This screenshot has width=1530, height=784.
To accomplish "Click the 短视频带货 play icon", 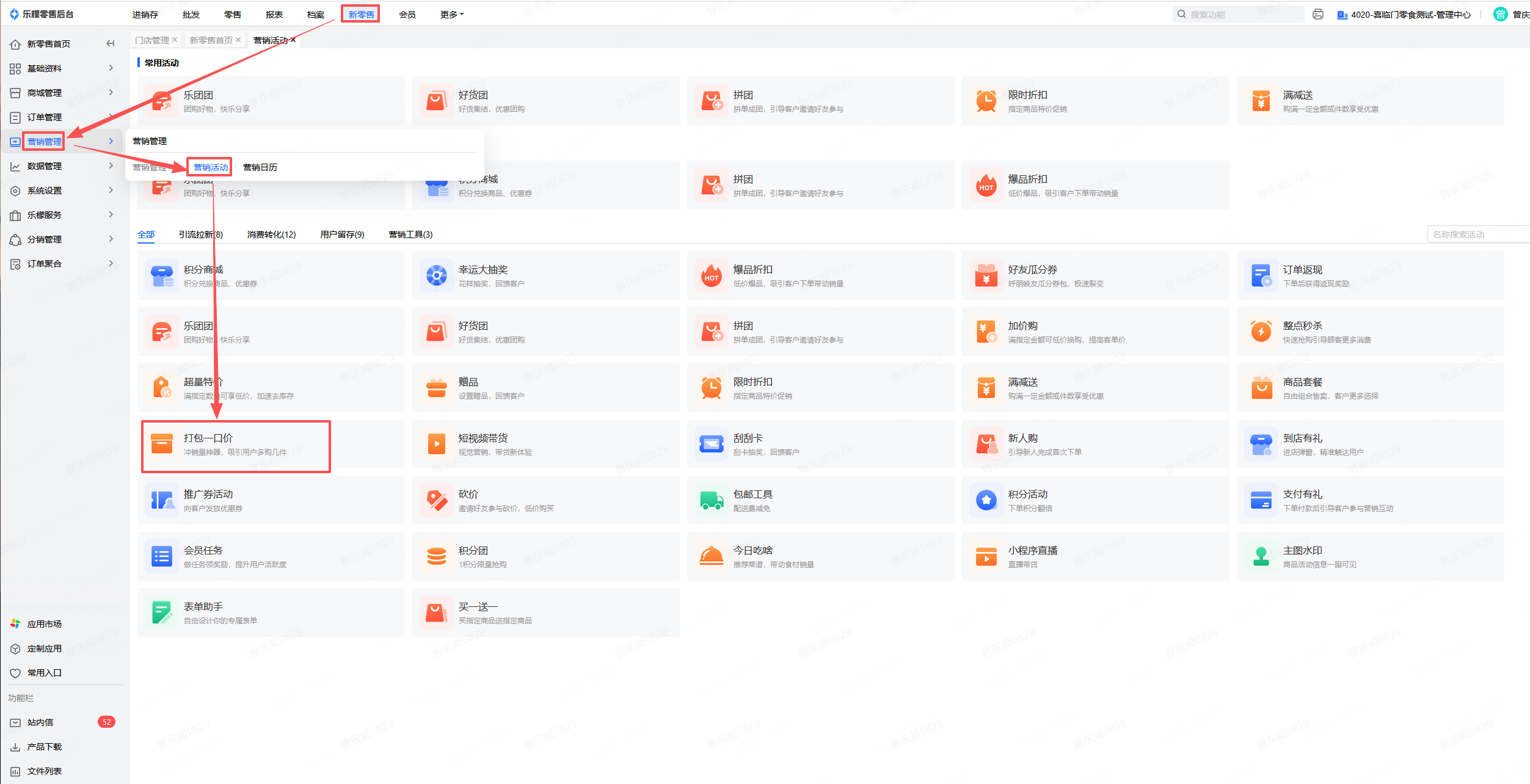I will pyautogui.click(x=436, y=445).
